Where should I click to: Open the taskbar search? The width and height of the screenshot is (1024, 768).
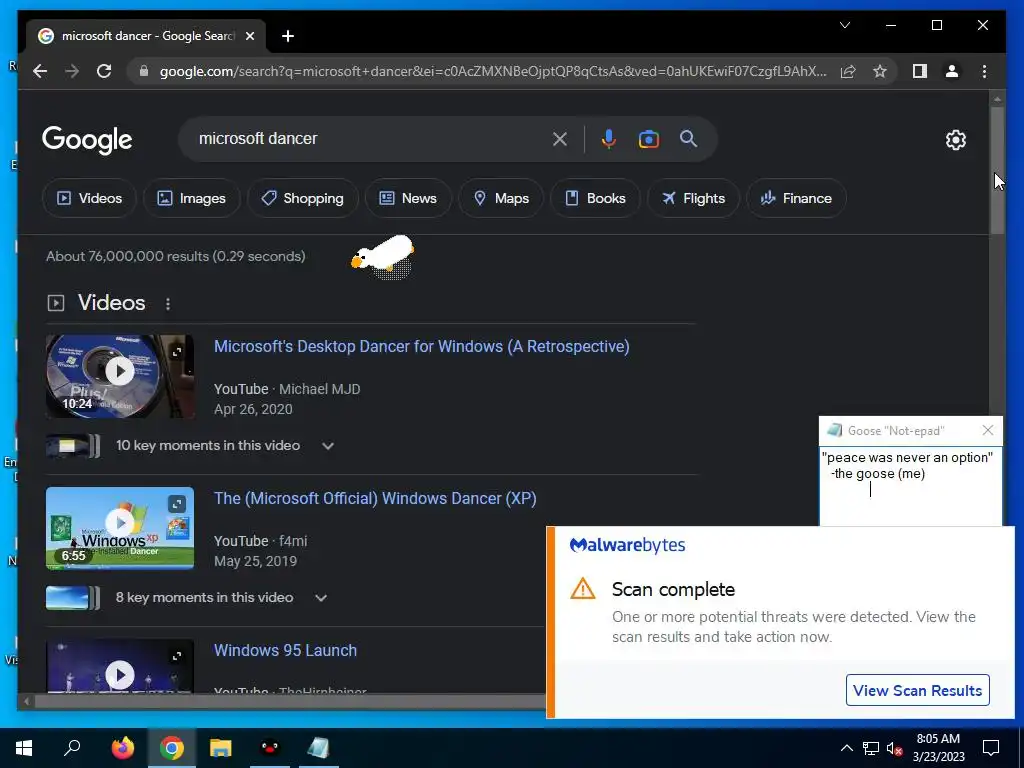[x=72, y=748]
